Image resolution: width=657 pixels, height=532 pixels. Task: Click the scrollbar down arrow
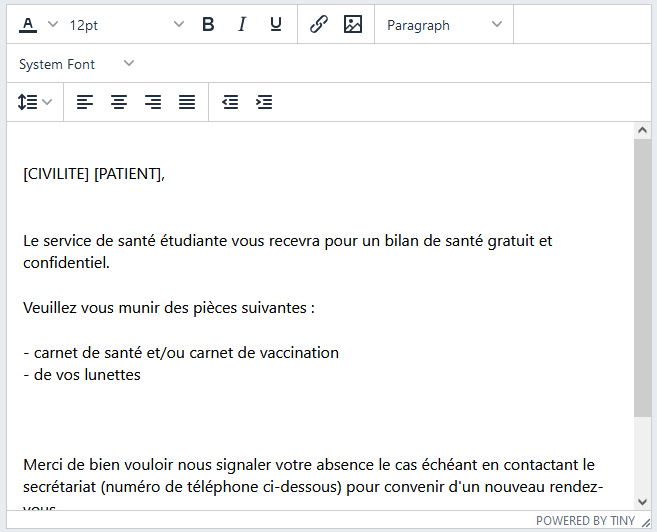(642, 502)
